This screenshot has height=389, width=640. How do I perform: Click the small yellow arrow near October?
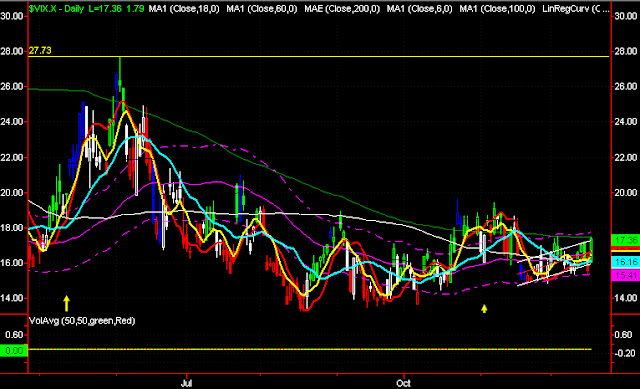coord(484,309)
